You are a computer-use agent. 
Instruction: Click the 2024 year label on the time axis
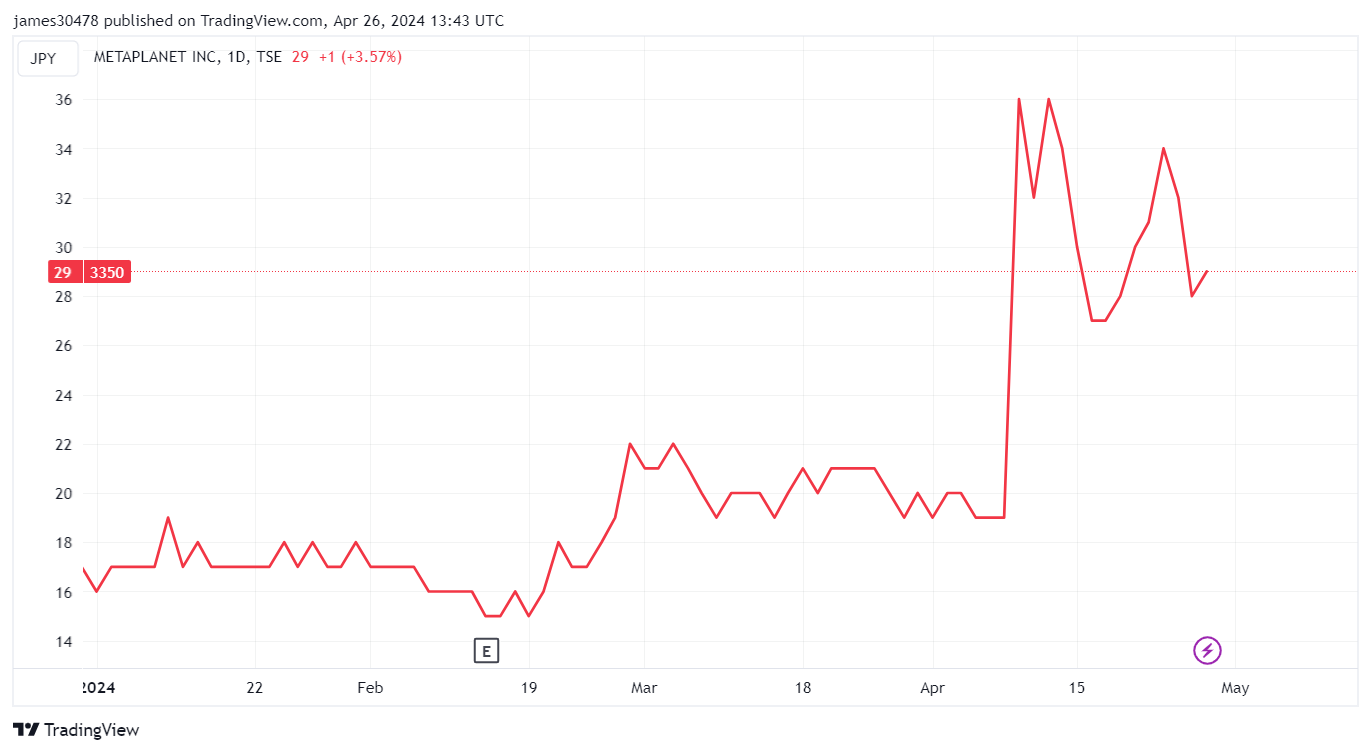[97, 688]
